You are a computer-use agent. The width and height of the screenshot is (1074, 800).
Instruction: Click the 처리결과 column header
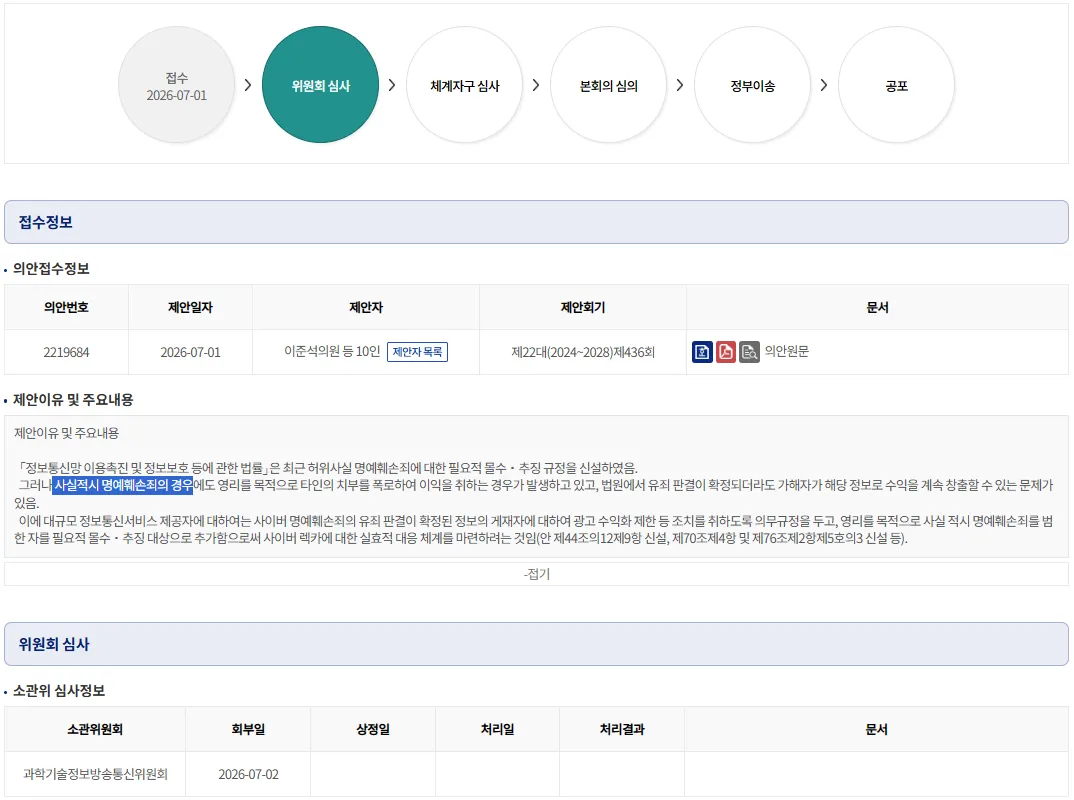coord(622,729)
